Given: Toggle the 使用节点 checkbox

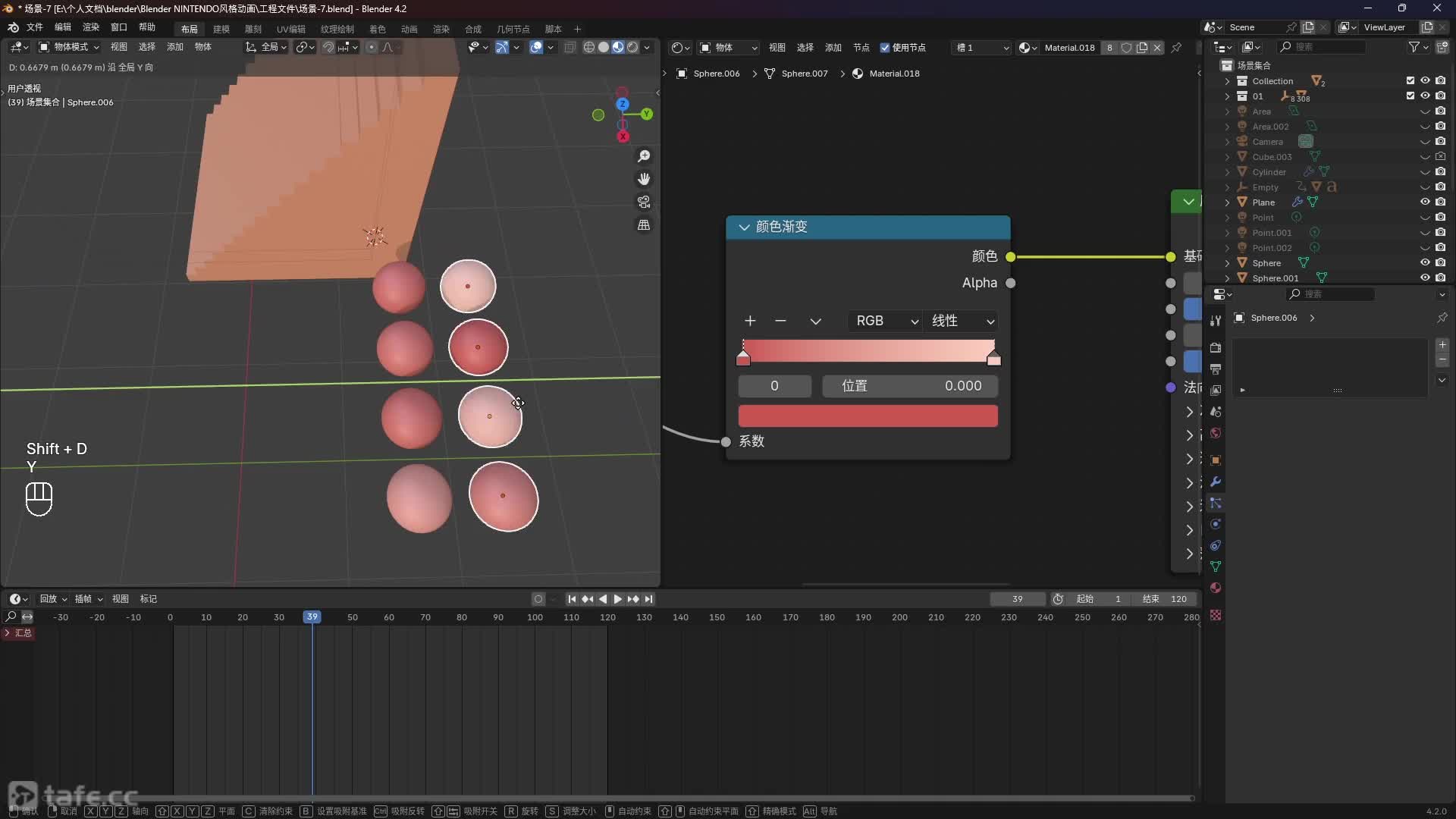Looking at the screenshot, I should tap(885, 48).
